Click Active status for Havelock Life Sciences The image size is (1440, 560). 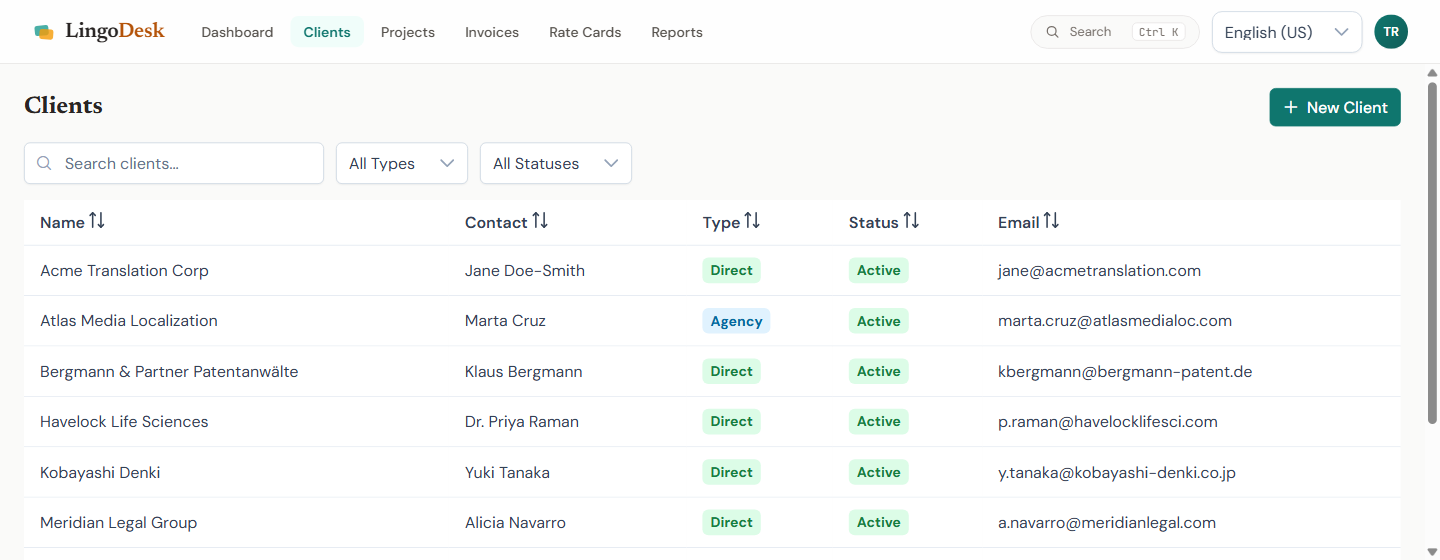878,421
